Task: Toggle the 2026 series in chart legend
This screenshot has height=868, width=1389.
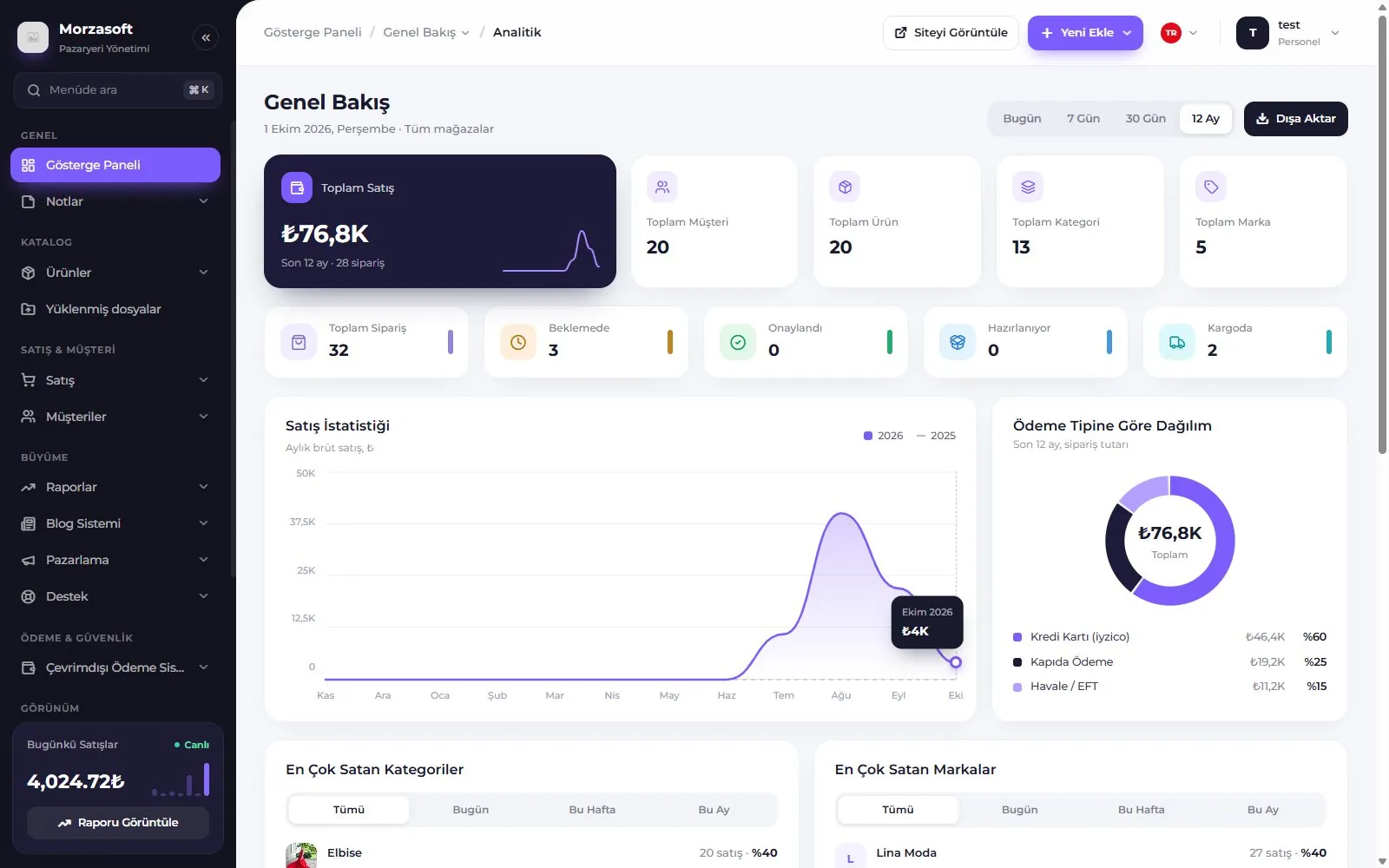Action: tap(883, 436)
